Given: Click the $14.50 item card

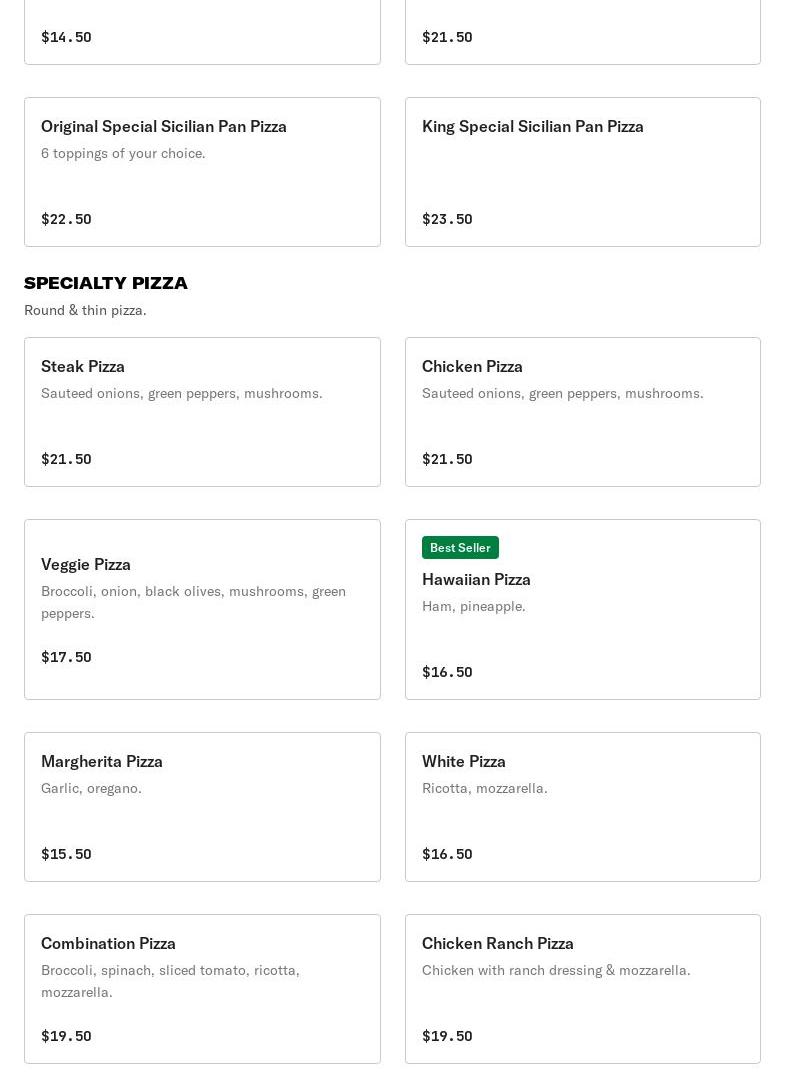Looking at the screenshot, I should pos(202,30).
